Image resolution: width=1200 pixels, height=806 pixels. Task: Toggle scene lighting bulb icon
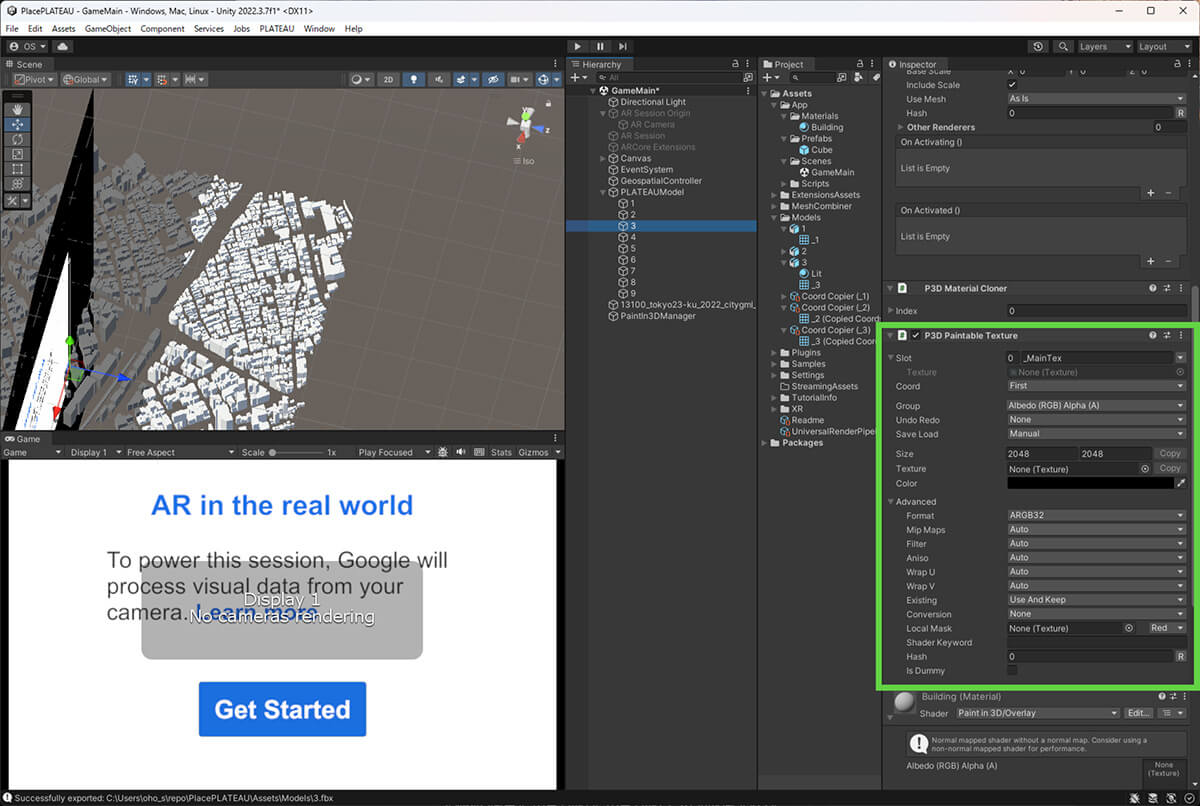tap(413, 79)
